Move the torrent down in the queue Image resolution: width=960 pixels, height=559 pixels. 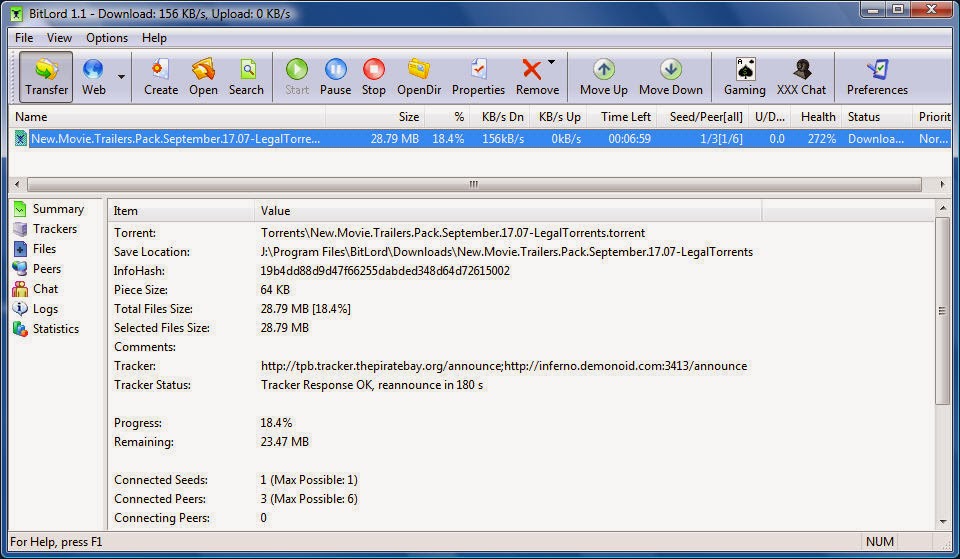[x=670, y=77]
